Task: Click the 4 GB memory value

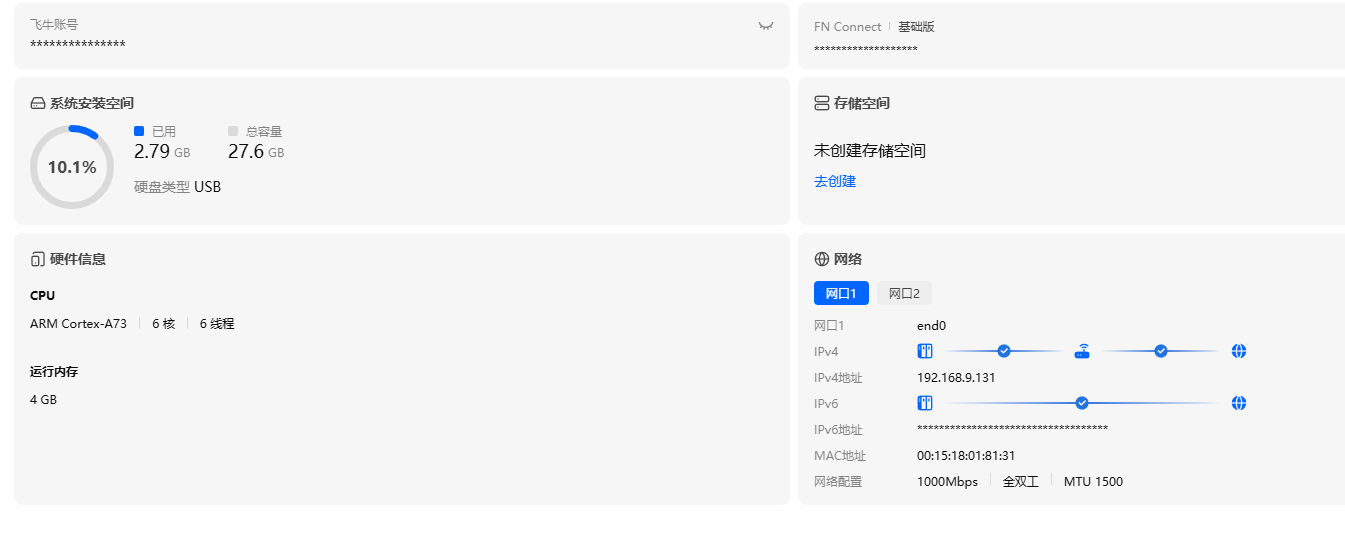Action: pos(44,400)
